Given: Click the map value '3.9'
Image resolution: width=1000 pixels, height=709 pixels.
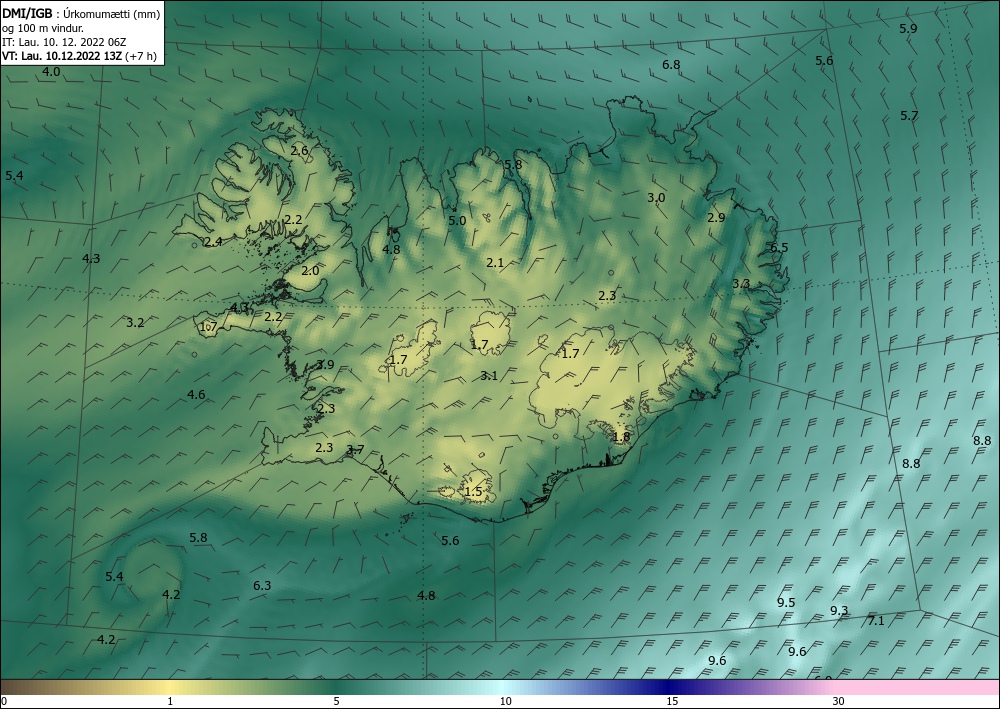Looking at the screenshot, I should coord(325,365).
